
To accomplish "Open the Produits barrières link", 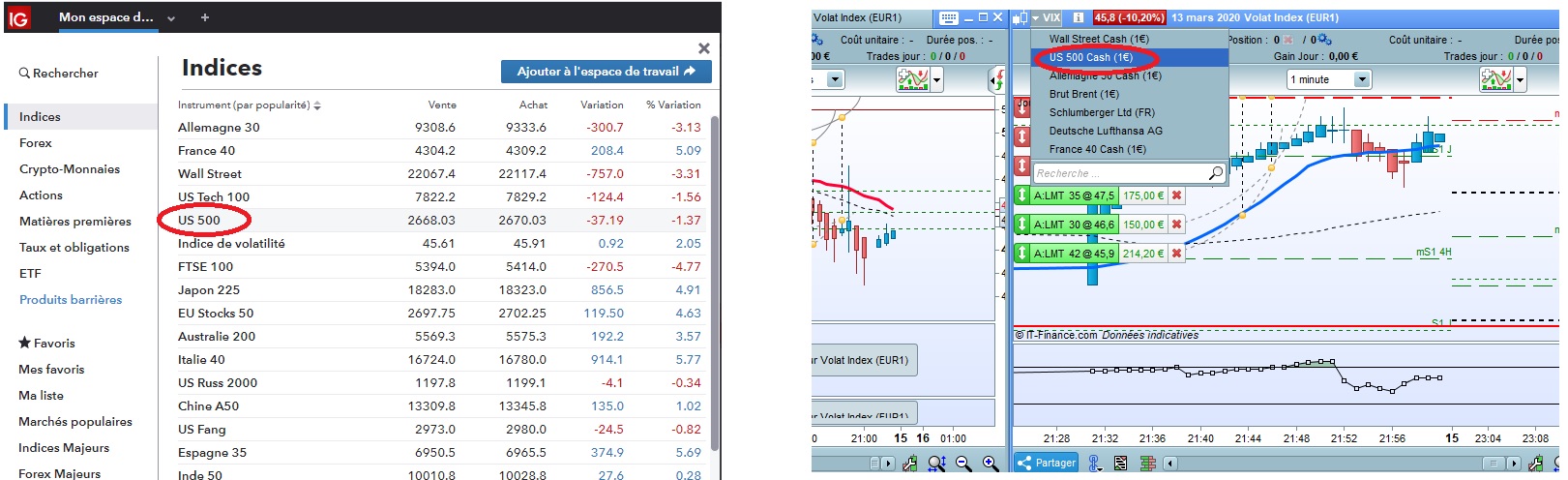I will pos(71,299).
